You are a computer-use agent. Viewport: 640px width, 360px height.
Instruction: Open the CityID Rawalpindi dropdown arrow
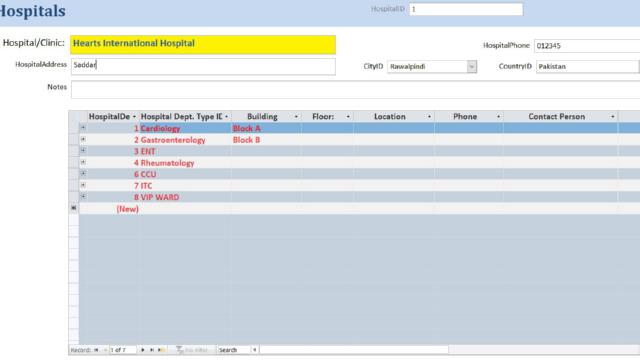point(472,67)
